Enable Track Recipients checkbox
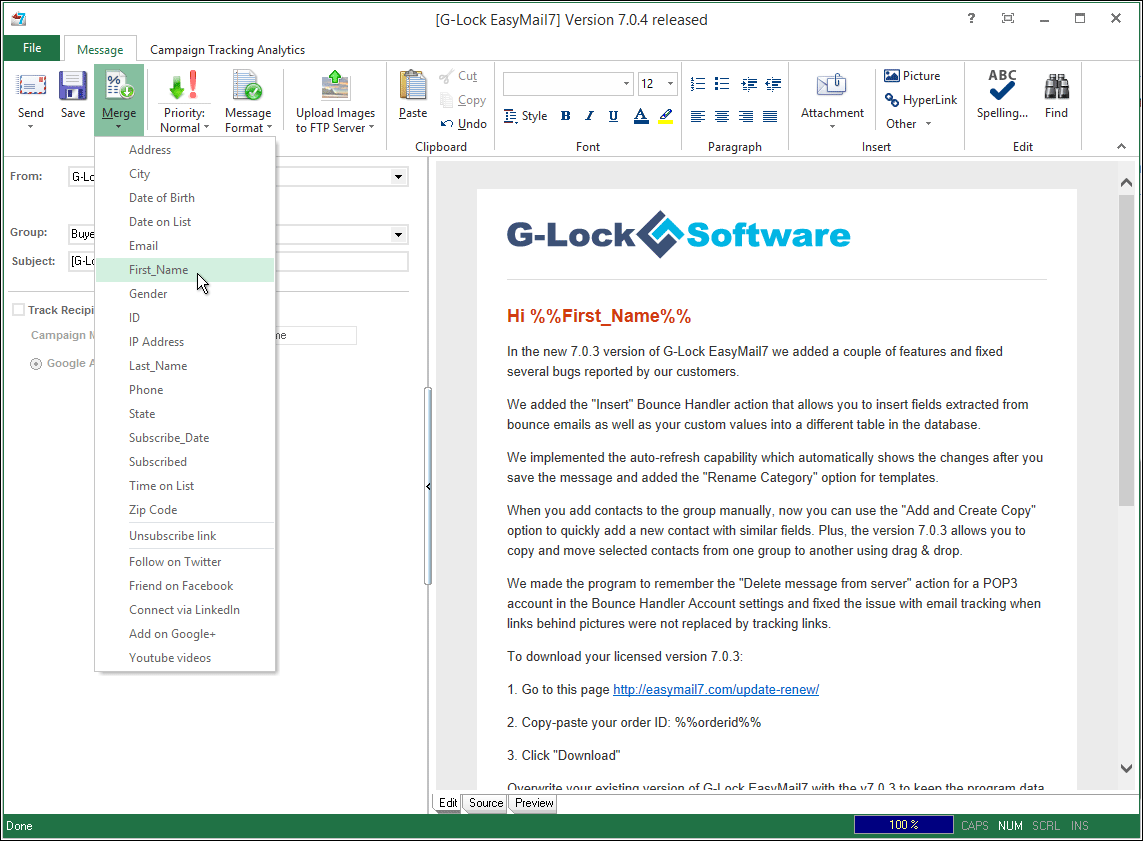The height and width of the screenshot is (841, 1143). point(17,310)
